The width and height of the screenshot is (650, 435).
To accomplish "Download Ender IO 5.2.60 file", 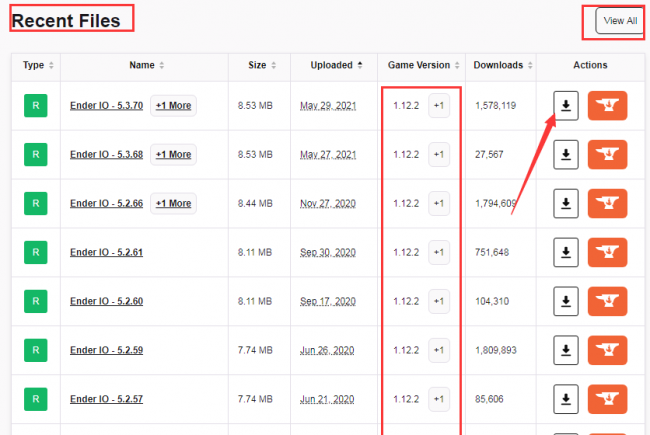I will [566, 301].
